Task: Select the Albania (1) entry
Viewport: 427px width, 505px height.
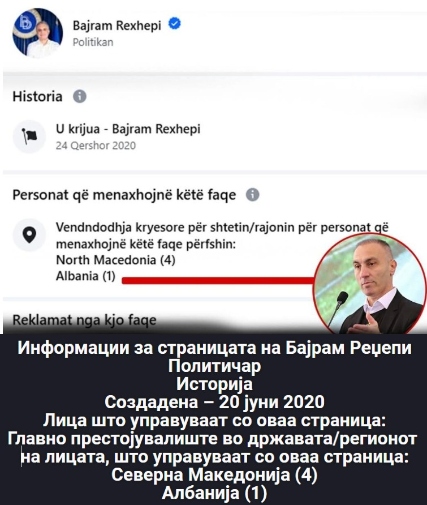Action: coord(85,276)
